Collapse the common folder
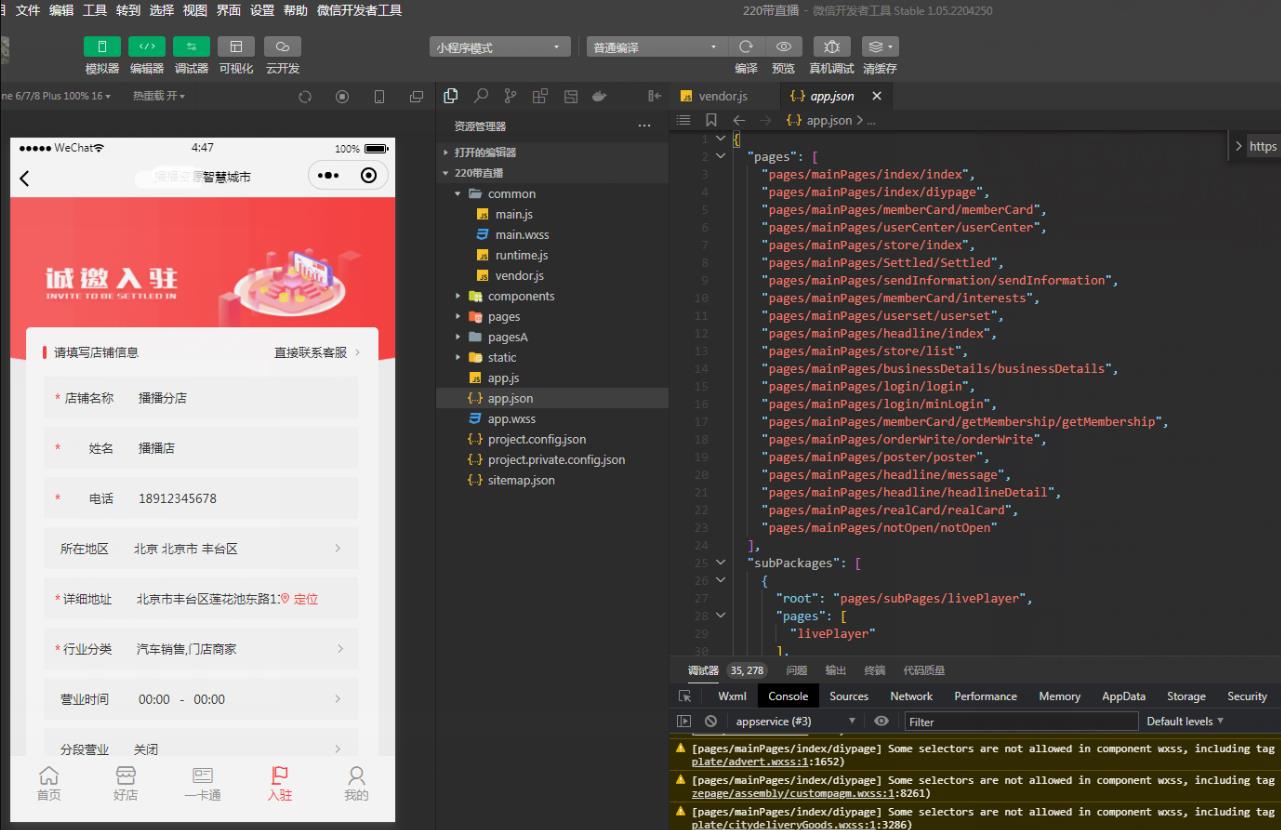The height and width of the screenshot is (830, 1281). (553, 194)
